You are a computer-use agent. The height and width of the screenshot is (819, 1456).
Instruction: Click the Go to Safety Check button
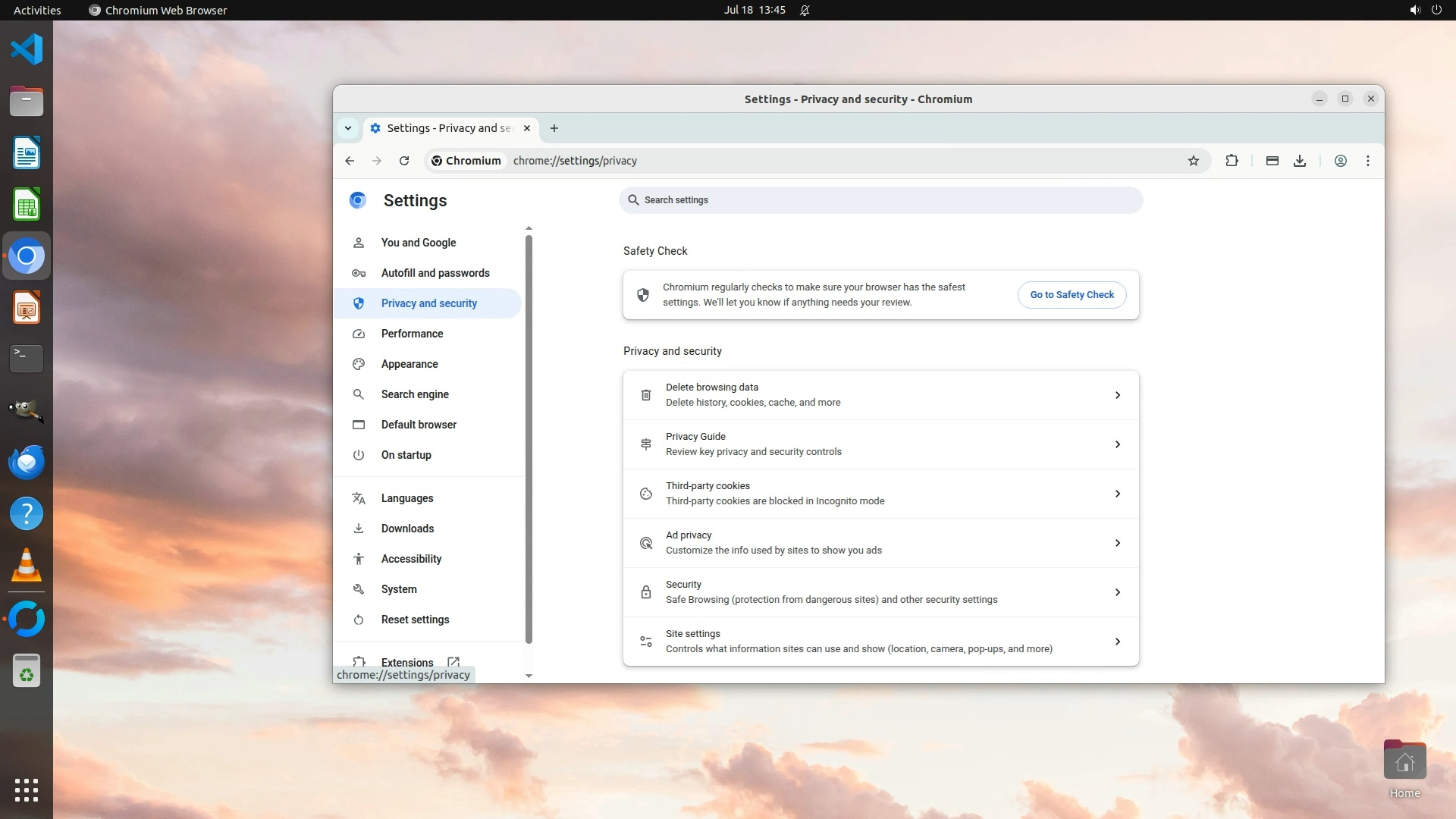(x=1072, y=295)
